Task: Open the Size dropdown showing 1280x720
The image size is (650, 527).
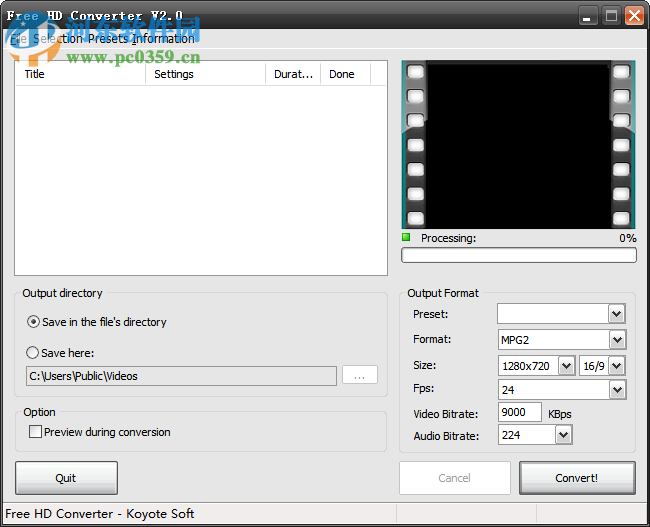Action: coord(566,366)
